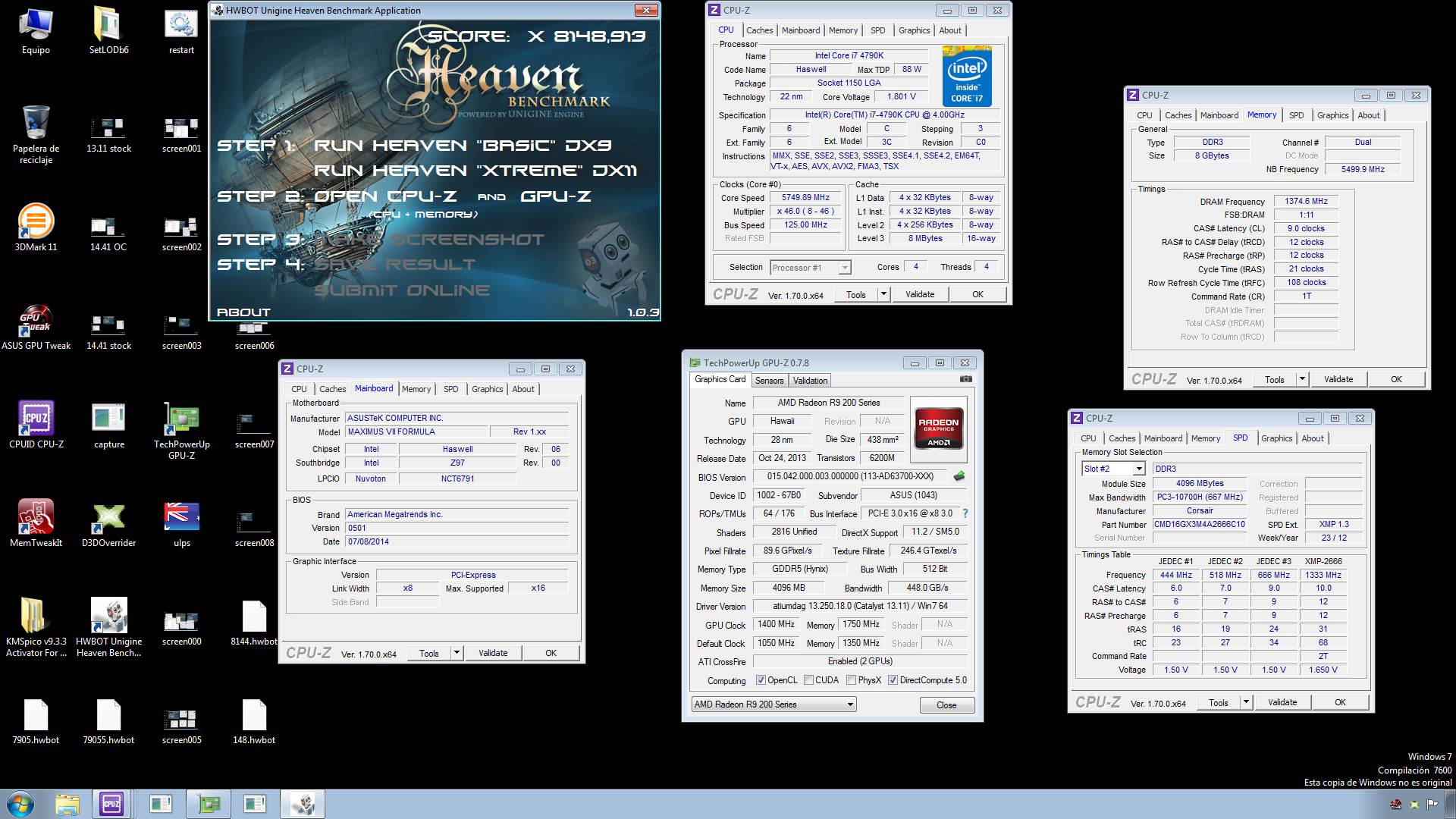
Task: Click Part Number field CMD16GX3M4A2666C10
Action: 1199,524
